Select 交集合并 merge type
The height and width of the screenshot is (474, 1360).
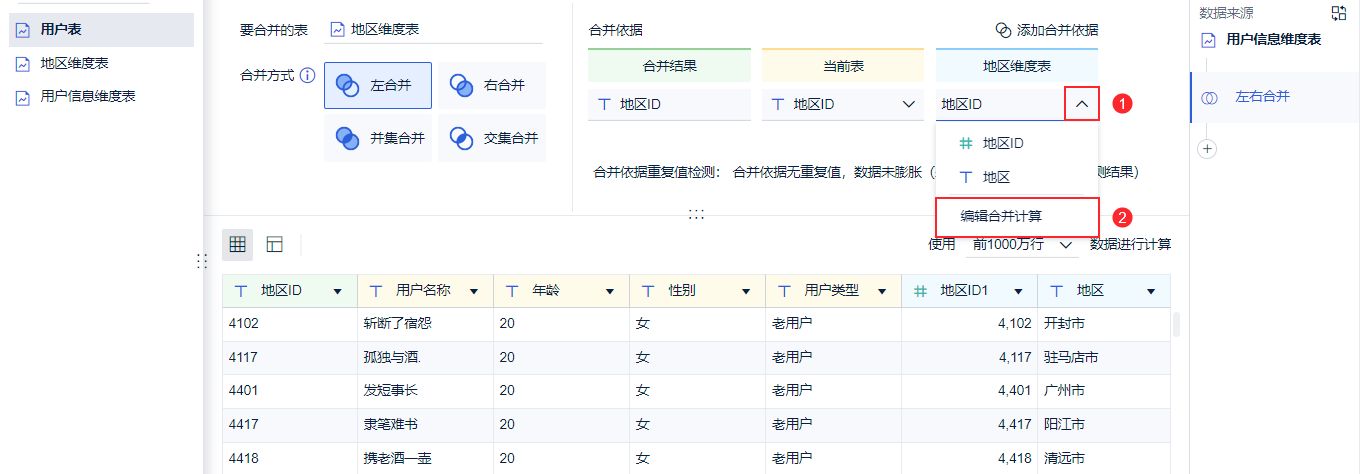pyautogui.click(x=492, y=138)
